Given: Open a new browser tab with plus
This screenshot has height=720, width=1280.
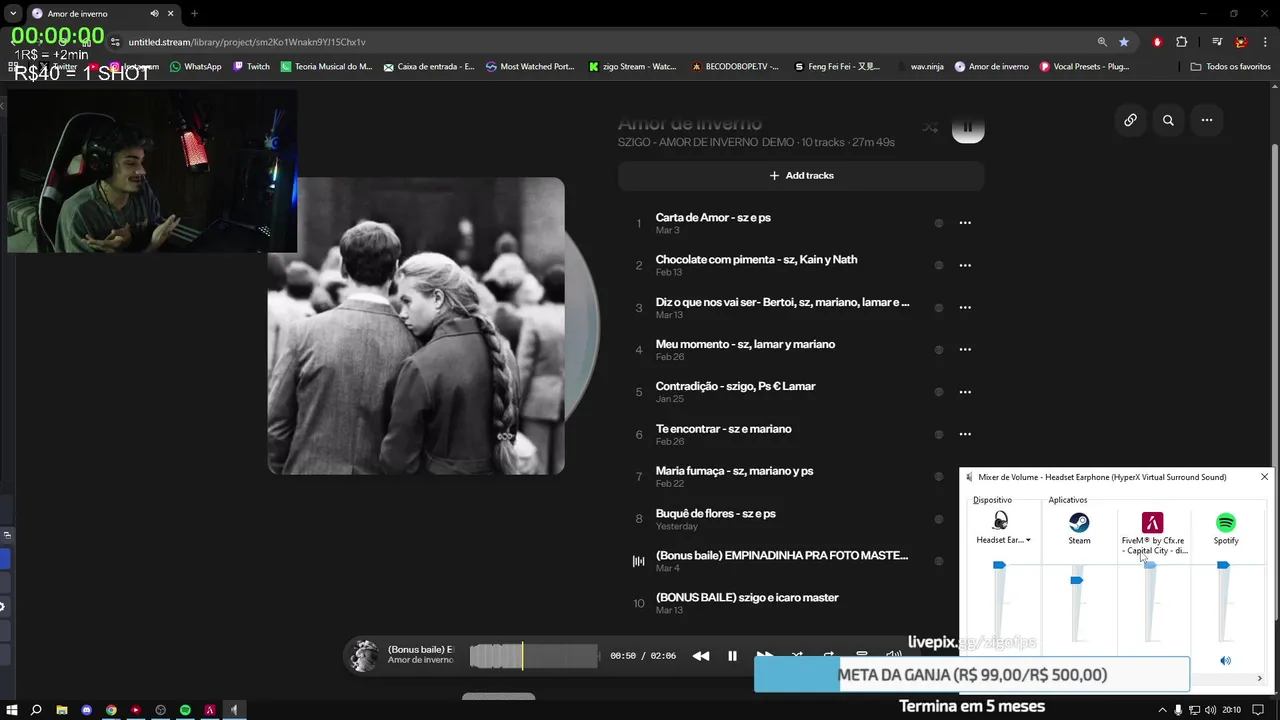Looking at the screenshot, I should click(194, 14).
